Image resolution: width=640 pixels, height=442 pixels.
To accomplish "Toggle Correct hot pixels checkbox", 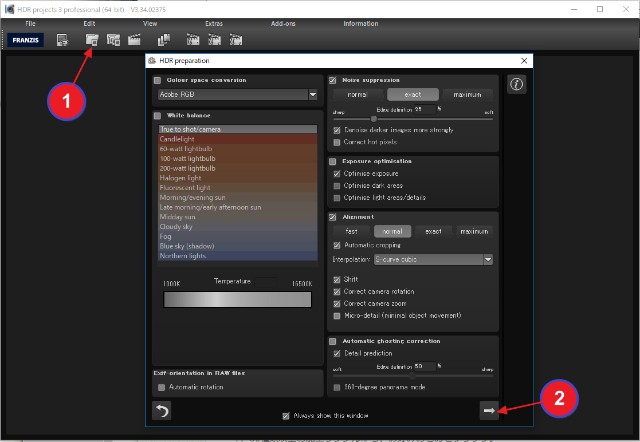I will click(336, 143).
